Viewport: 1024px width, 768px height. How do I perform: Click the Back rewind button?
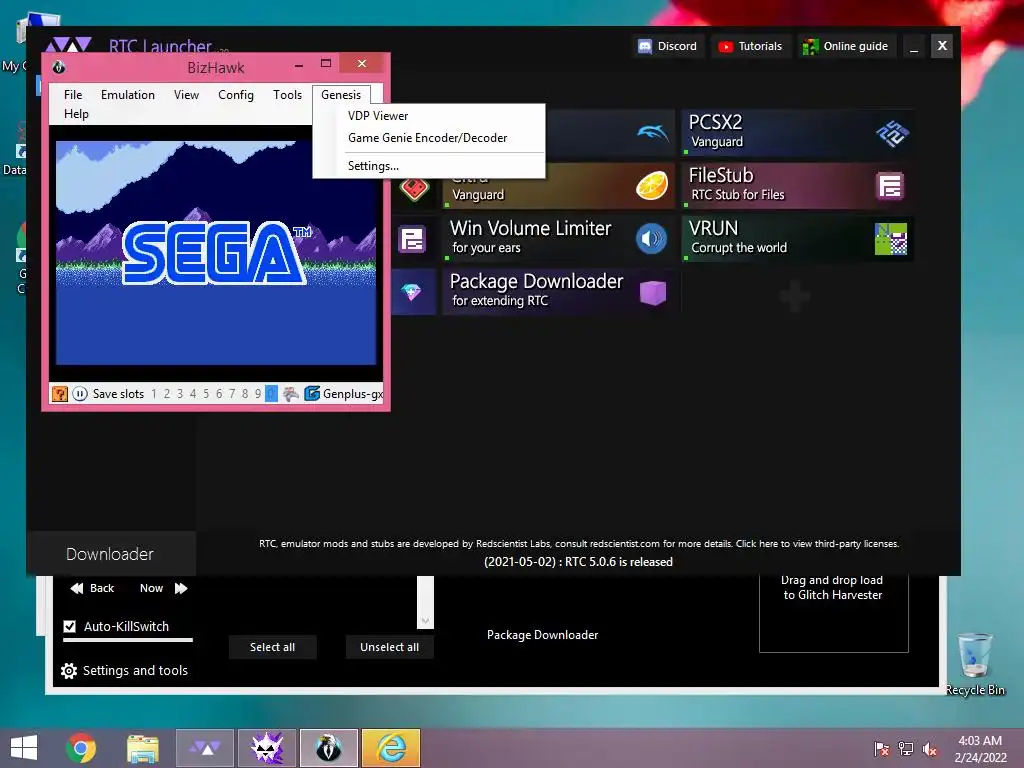coord(92,588)
